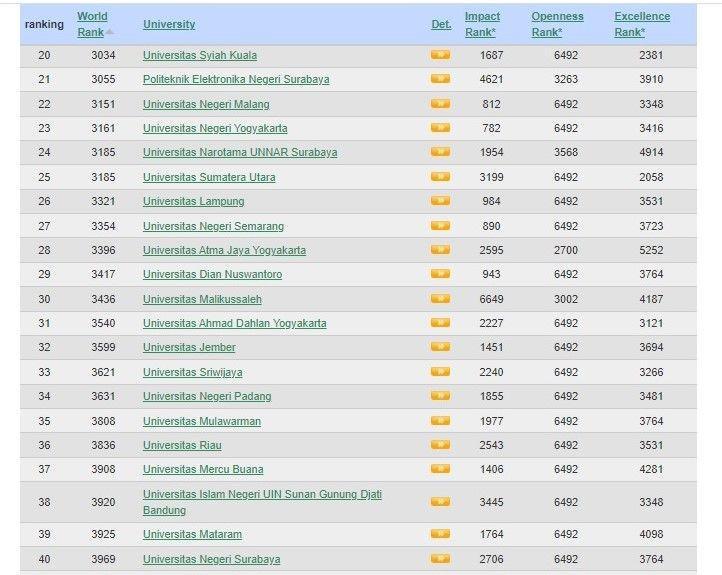Select impact rank value 4621

[x=491, y=79]
